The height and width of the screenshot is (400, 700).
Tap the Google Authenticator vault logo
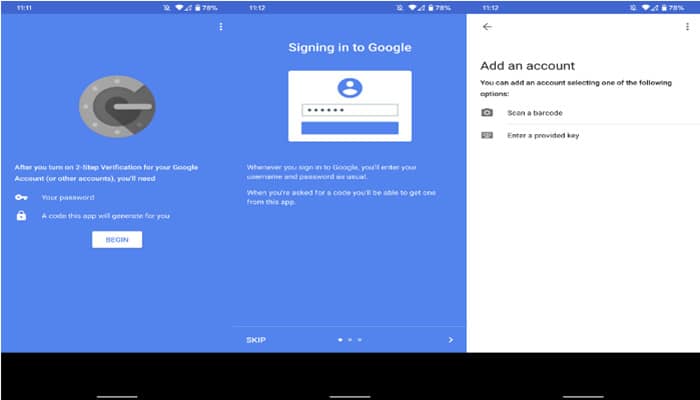[x=117, y=106]
